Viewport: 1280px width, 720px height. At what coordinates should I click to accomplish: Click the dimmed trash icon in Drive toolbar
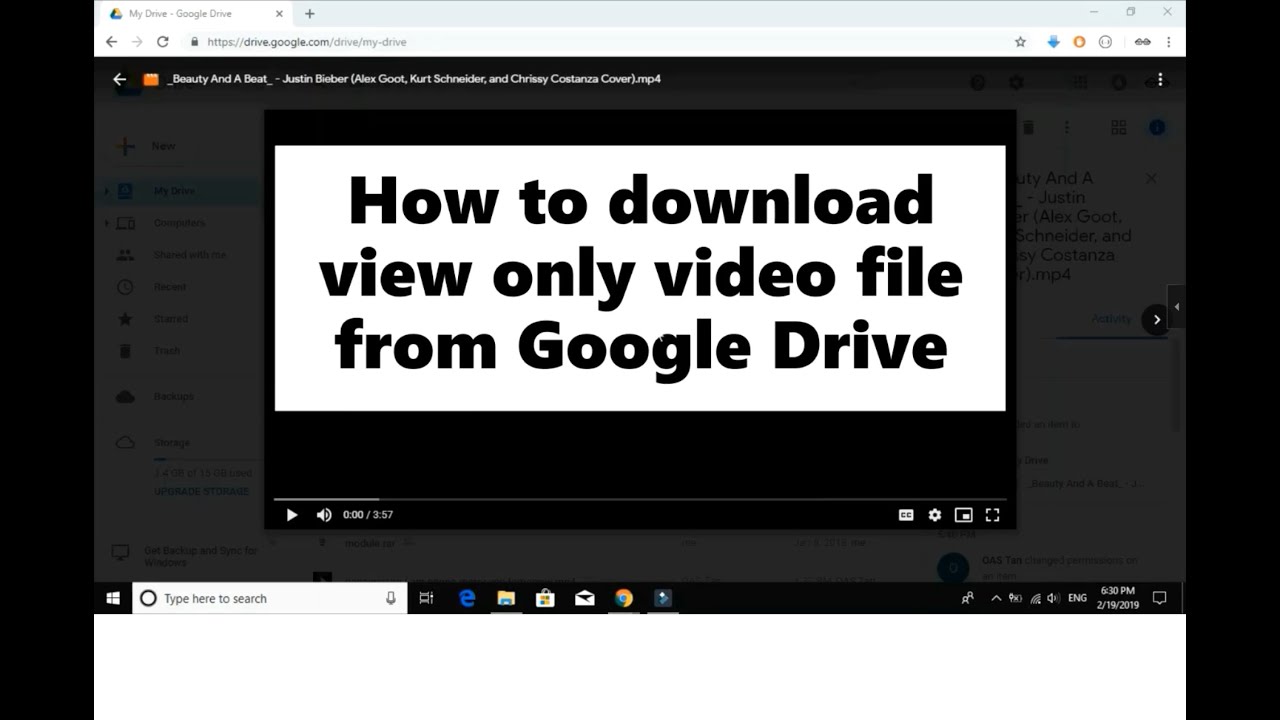[1029, 127]
